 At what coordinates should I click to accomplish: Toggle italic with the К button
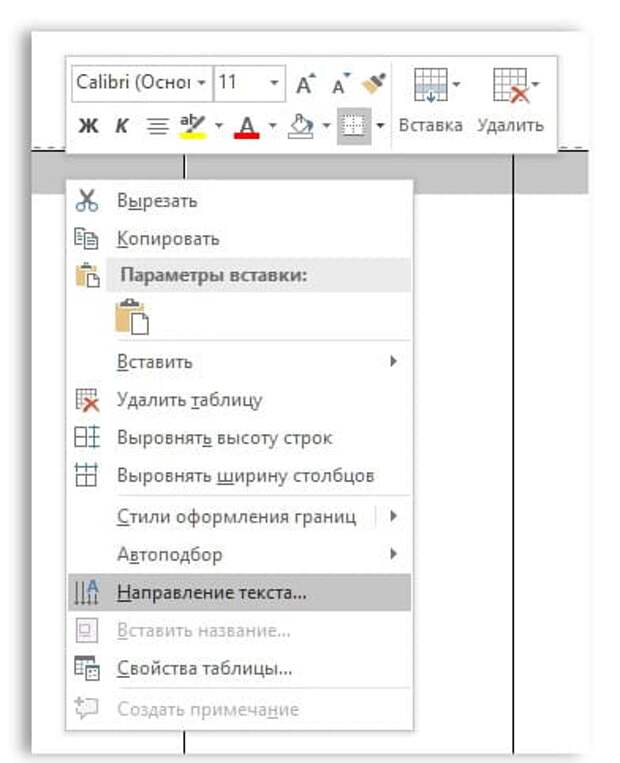pos(121,126)
